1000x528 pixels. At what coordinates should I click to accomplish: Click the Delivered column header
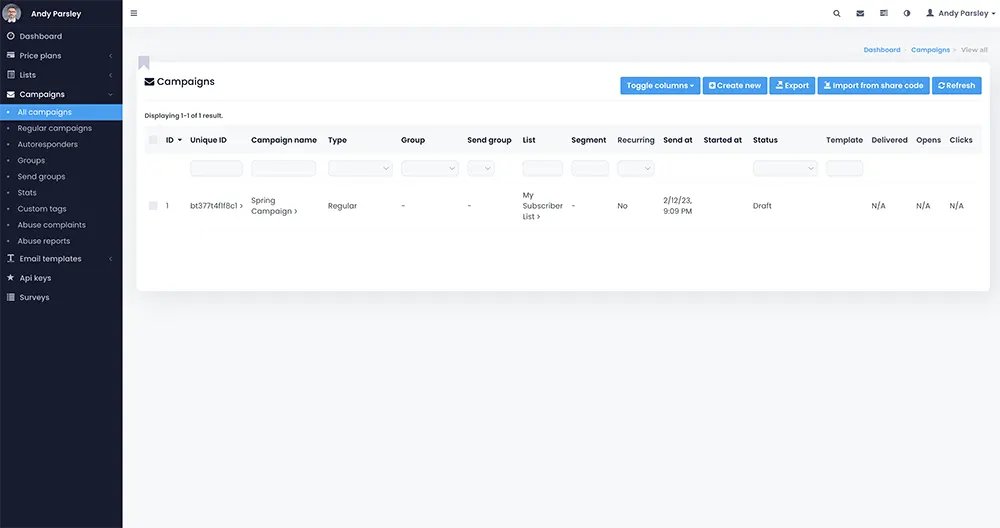[890, 140]
